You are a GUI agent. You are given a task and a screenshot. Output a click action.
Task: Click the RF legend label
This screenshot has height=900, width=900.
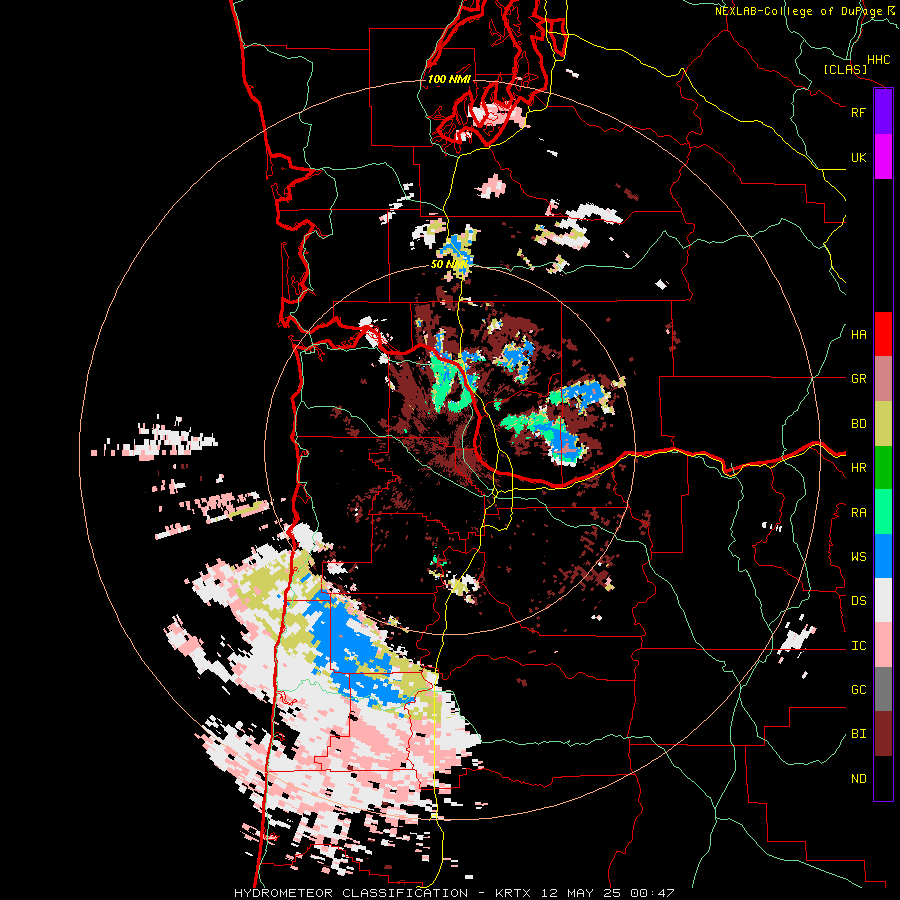pos(858,112)
